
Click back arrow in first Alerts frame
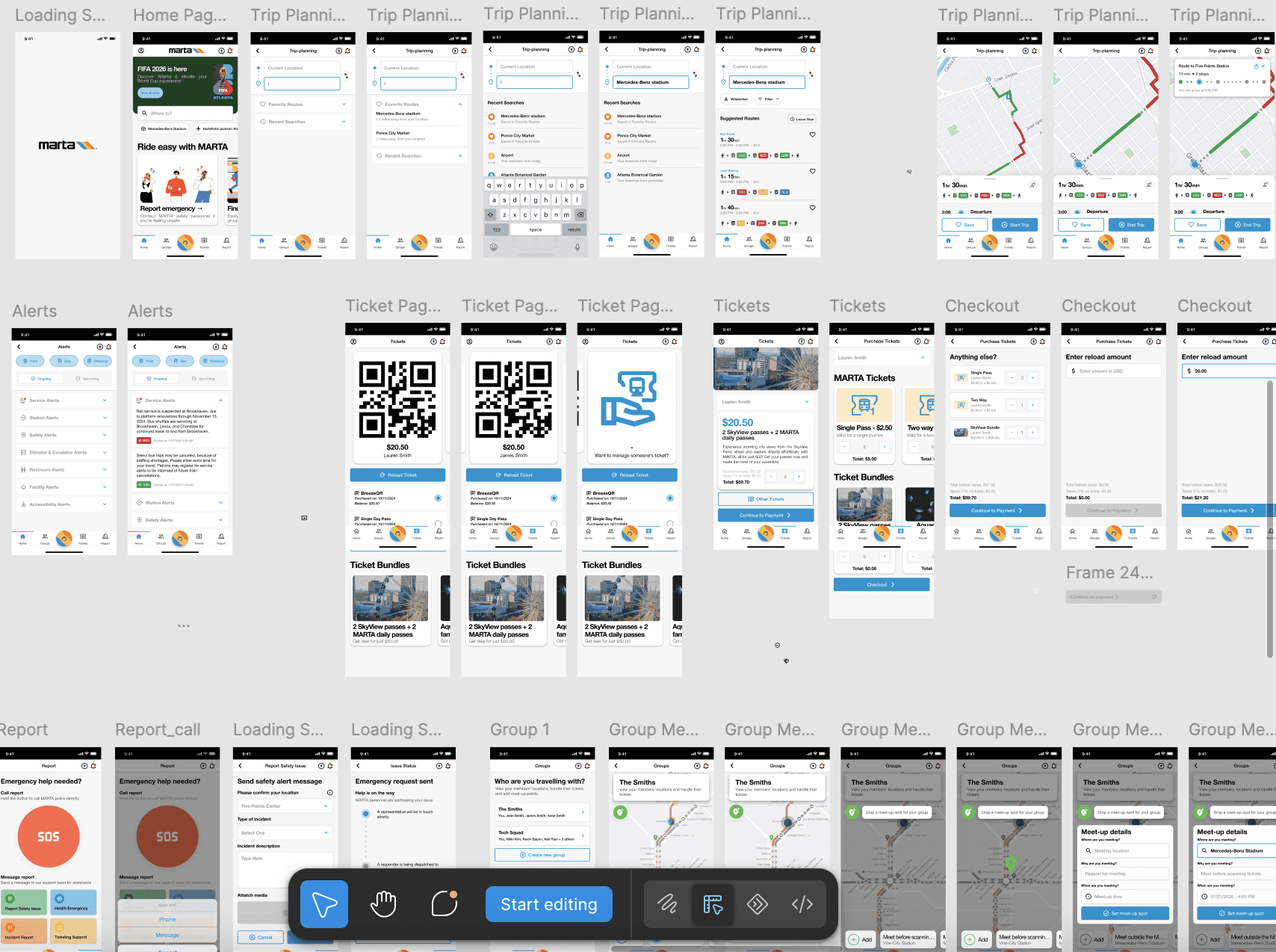[x=19, y=347]
